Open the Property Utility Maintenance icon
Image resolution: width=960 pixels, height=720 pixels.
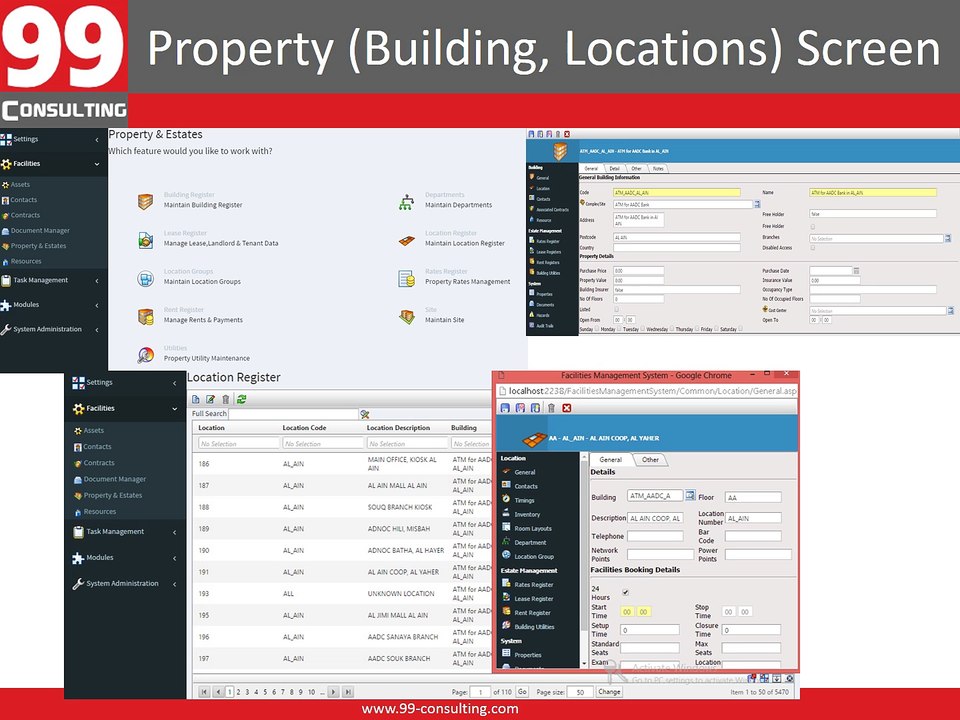click(x=145, y=355)
